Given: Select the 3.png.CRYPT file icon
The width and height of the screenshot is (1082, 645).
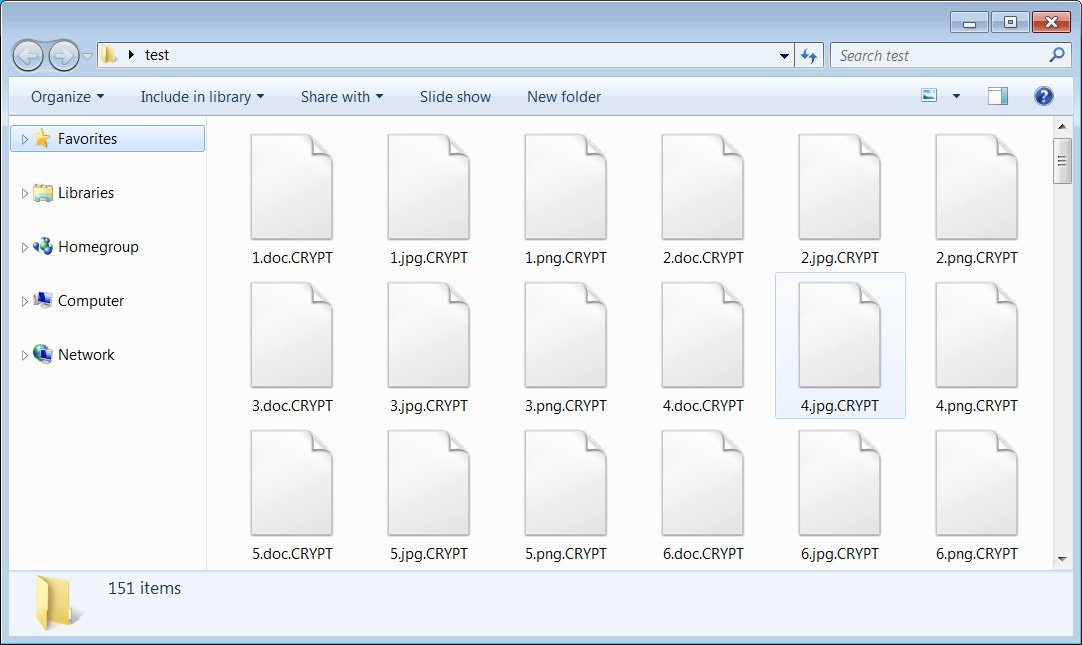Looking at the screenshot, I should coord(566,335).
